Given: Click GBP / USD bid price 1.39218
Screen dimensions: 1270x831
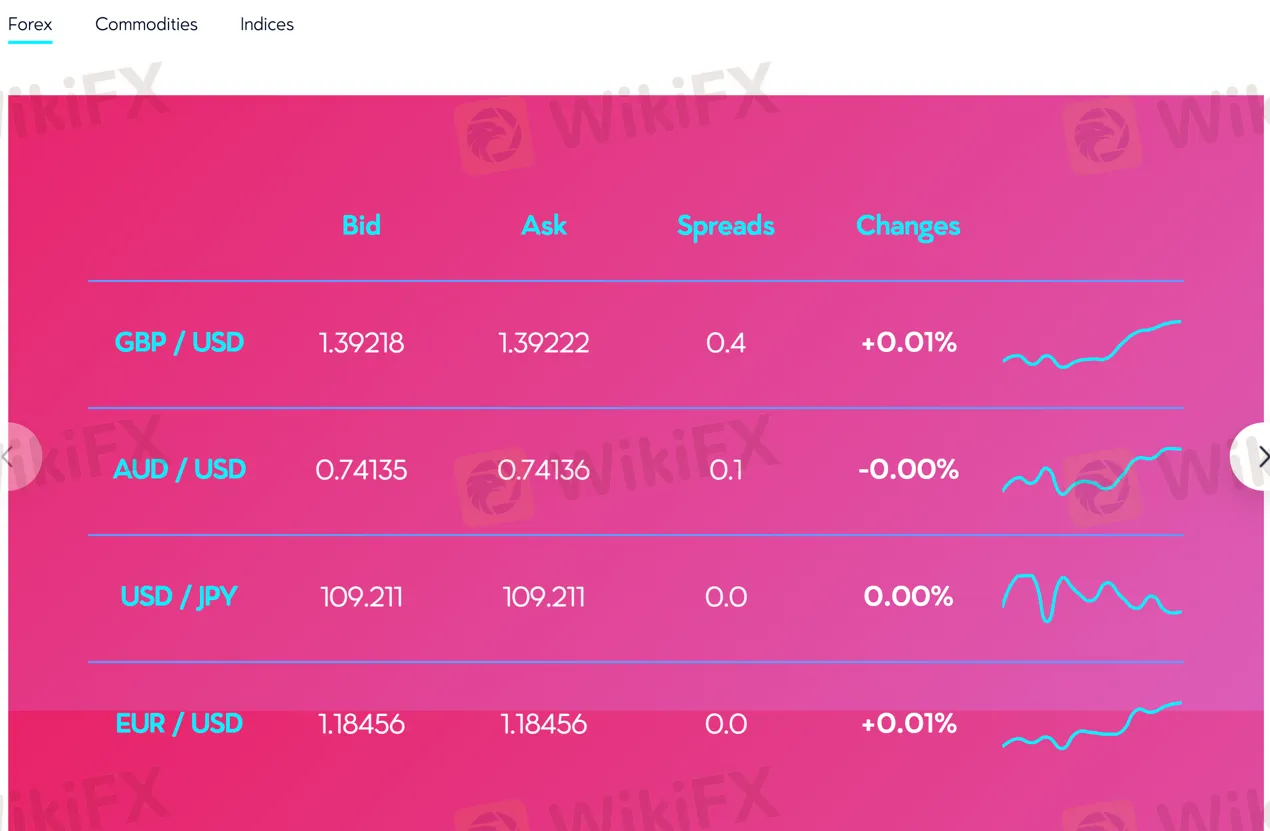Looking at the screenshot, I should point(361,343).
